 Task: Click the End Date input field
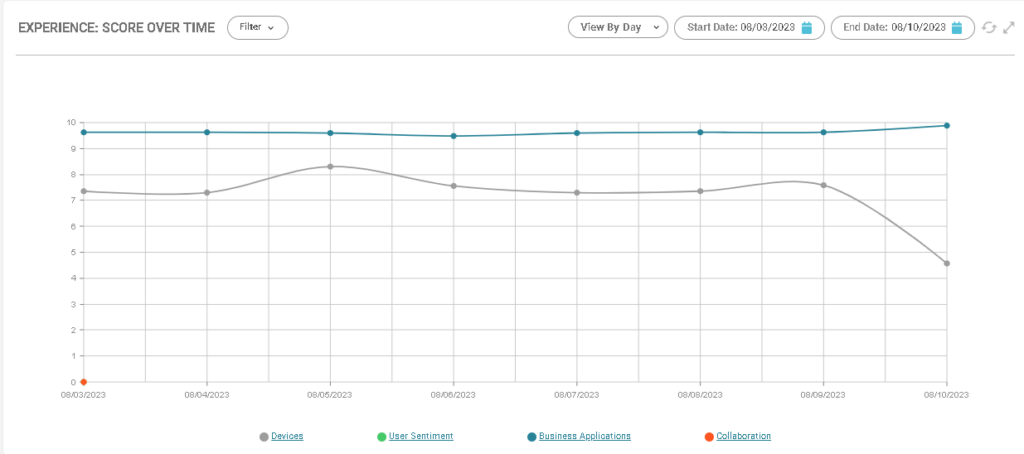coord(892,28)
